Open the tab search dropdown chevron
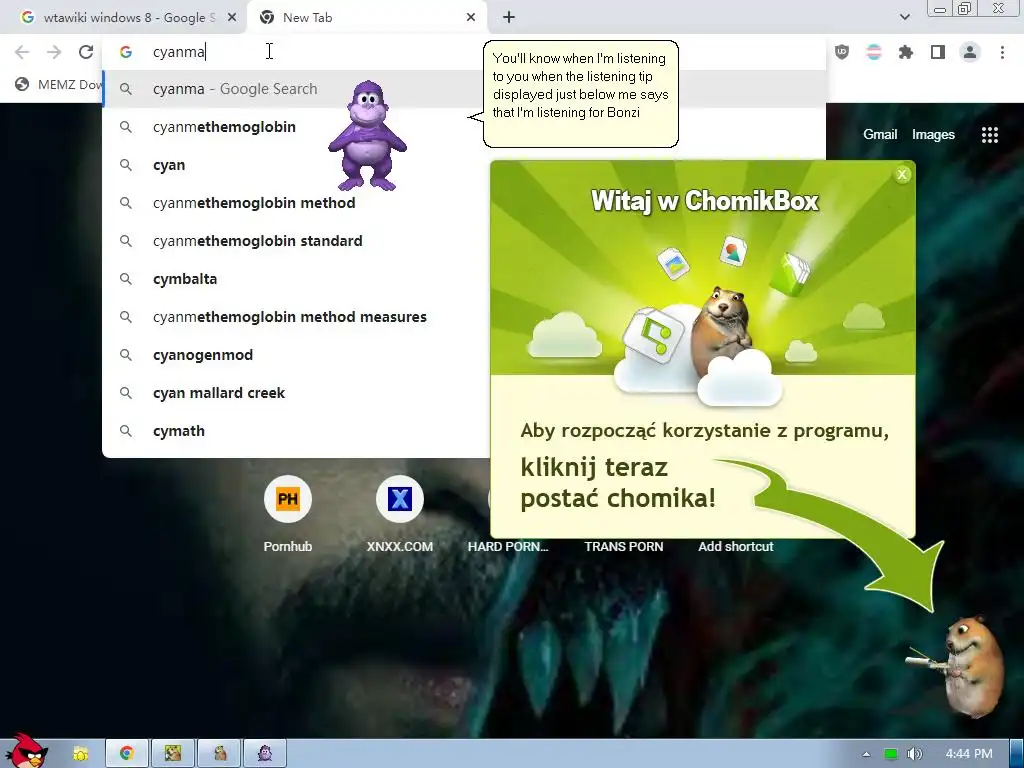Viewport: 1024px width, 768px height. pyautogui.click(x=904, y=17)
